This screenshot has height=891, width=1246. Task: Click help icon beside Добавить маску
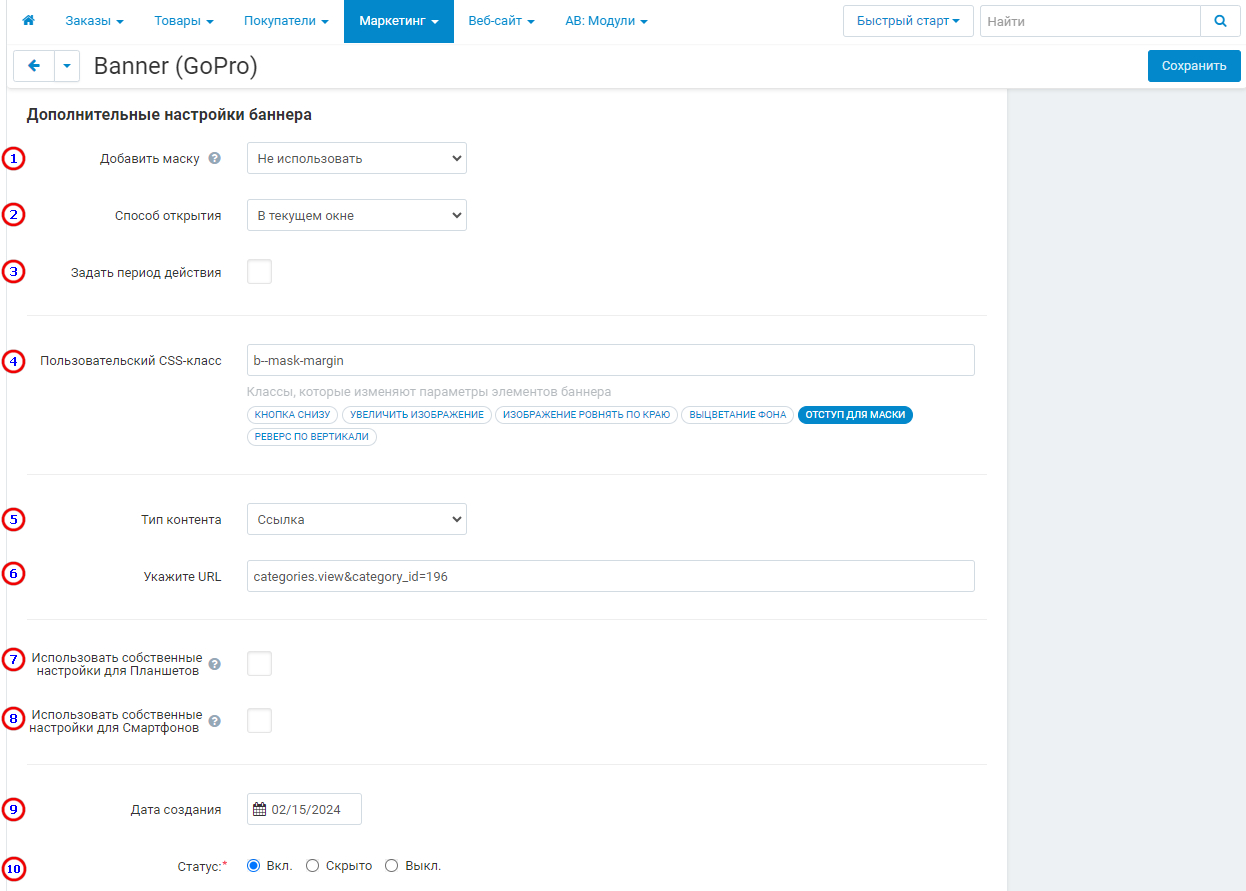click(215, 158)
